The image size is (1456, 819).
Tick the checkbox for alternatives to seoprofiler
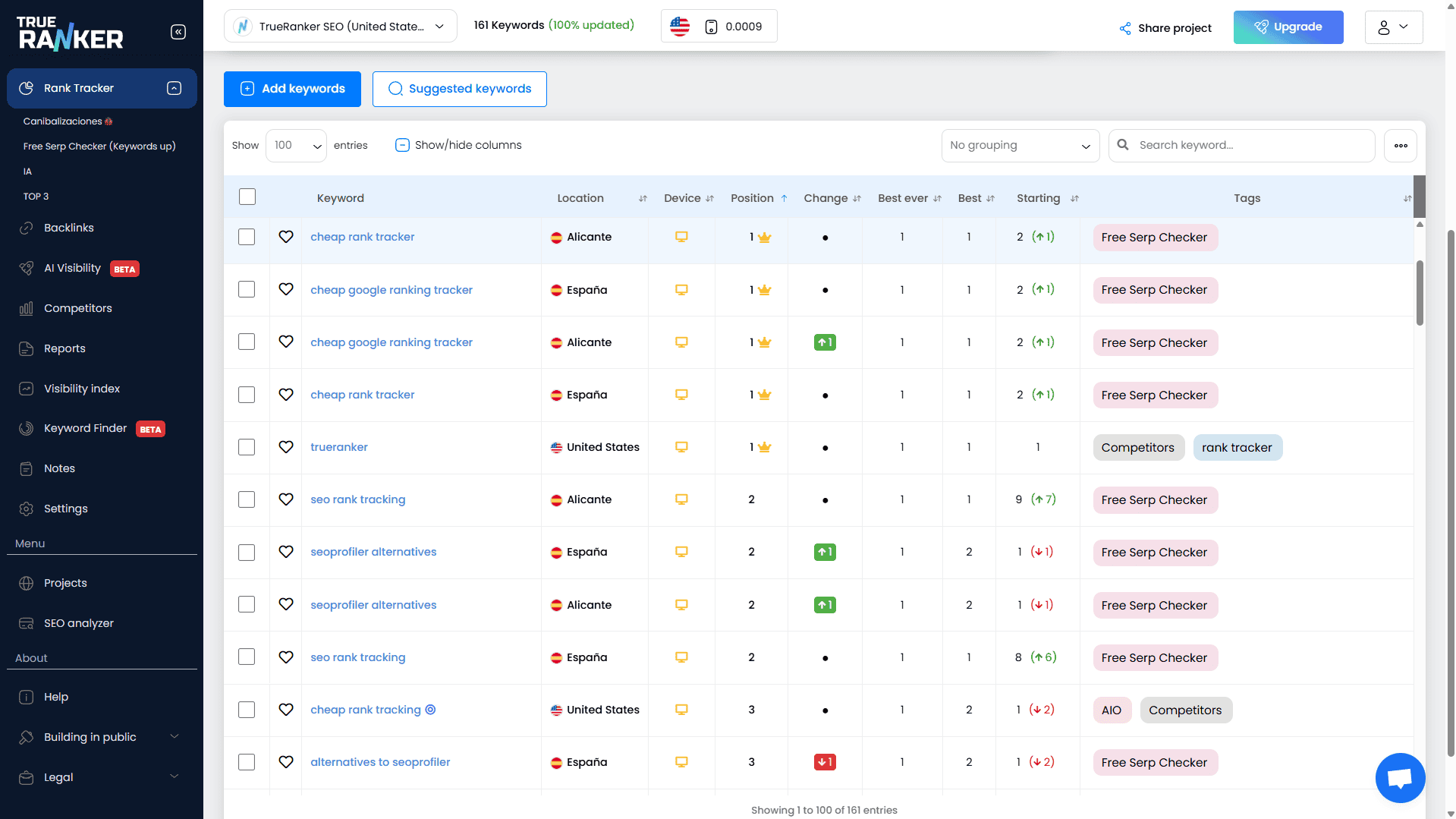[247, 762]
